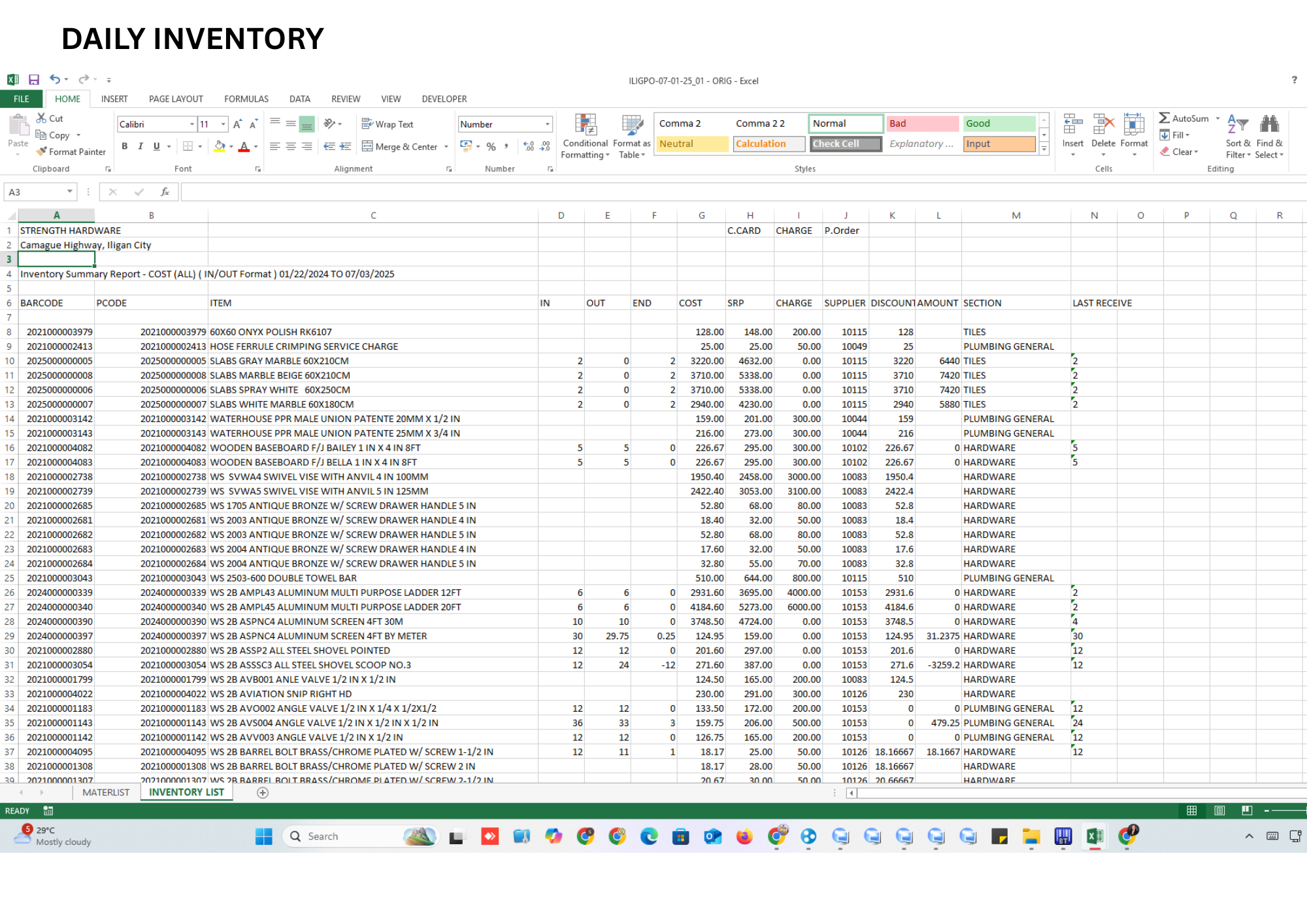The image size is (1307, 924).
Task: Apply the Good cell style
Action: pos(999,124)
